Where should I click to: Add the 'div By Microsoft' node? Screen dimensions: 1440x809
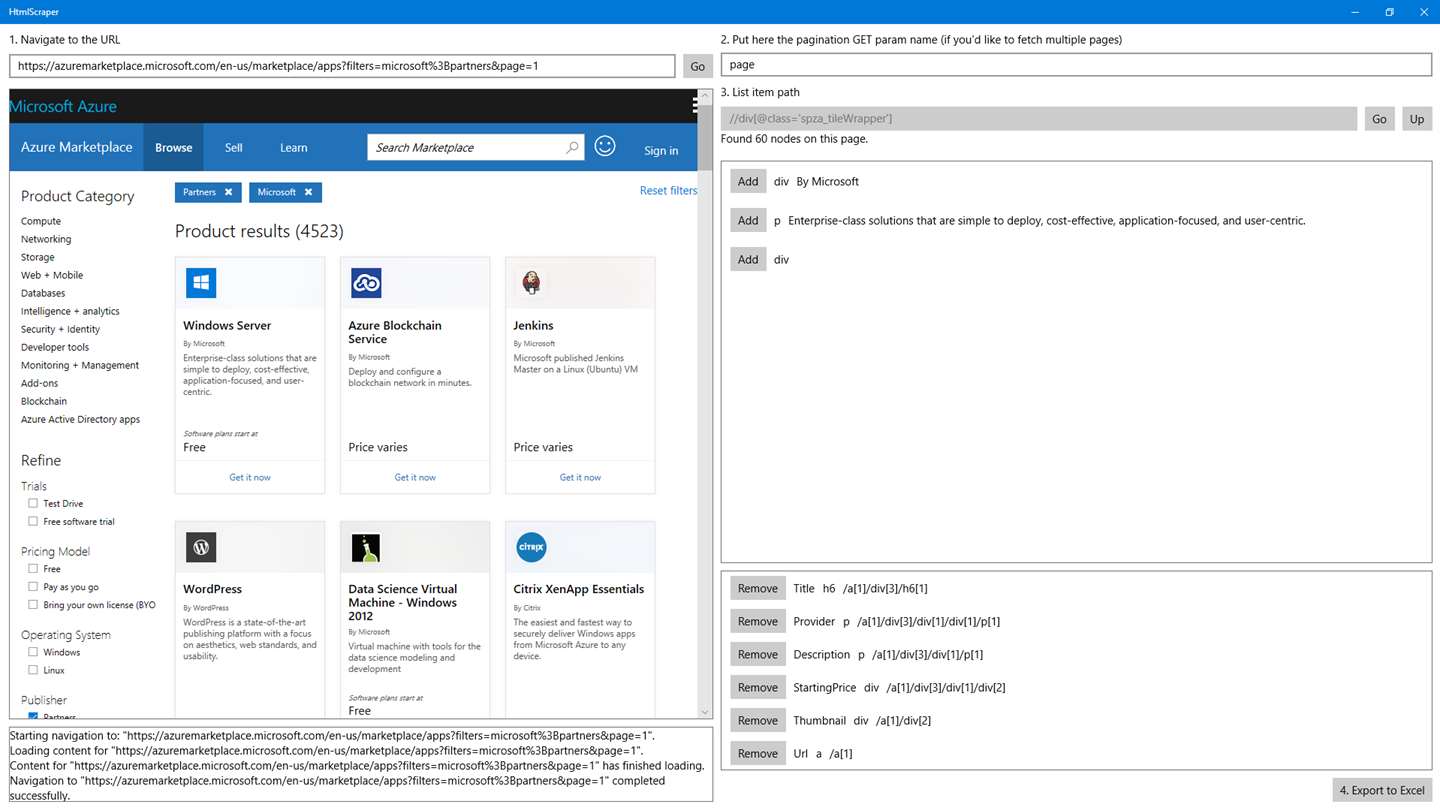click(x=748, y=181)
